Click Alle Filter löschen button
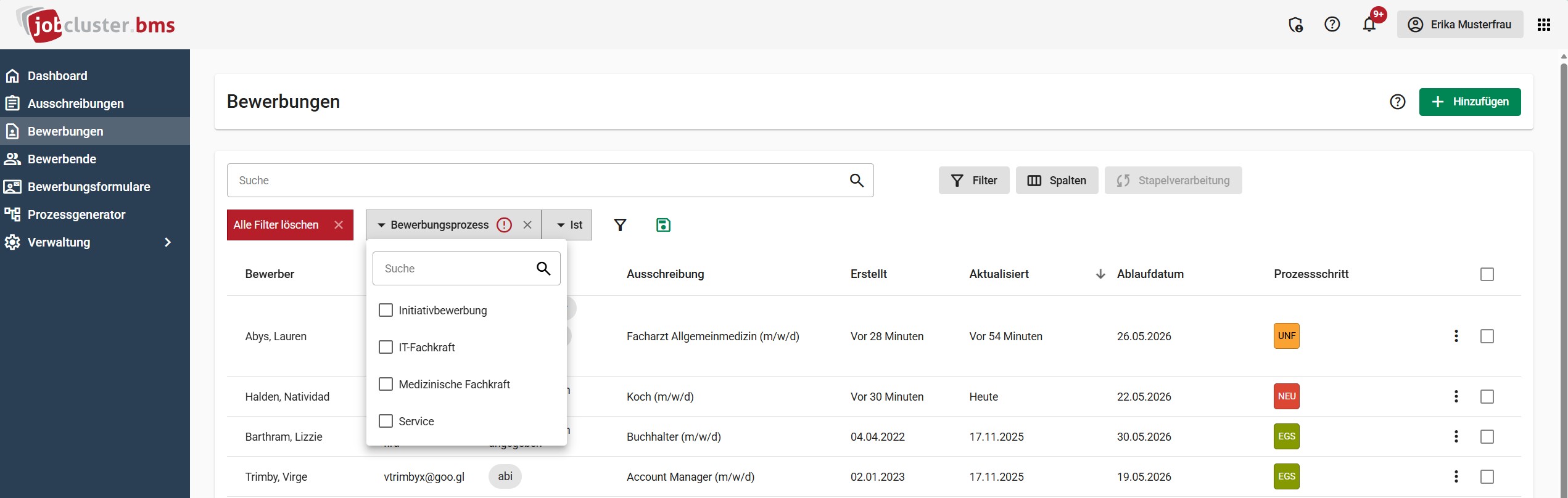 [289, 225]
